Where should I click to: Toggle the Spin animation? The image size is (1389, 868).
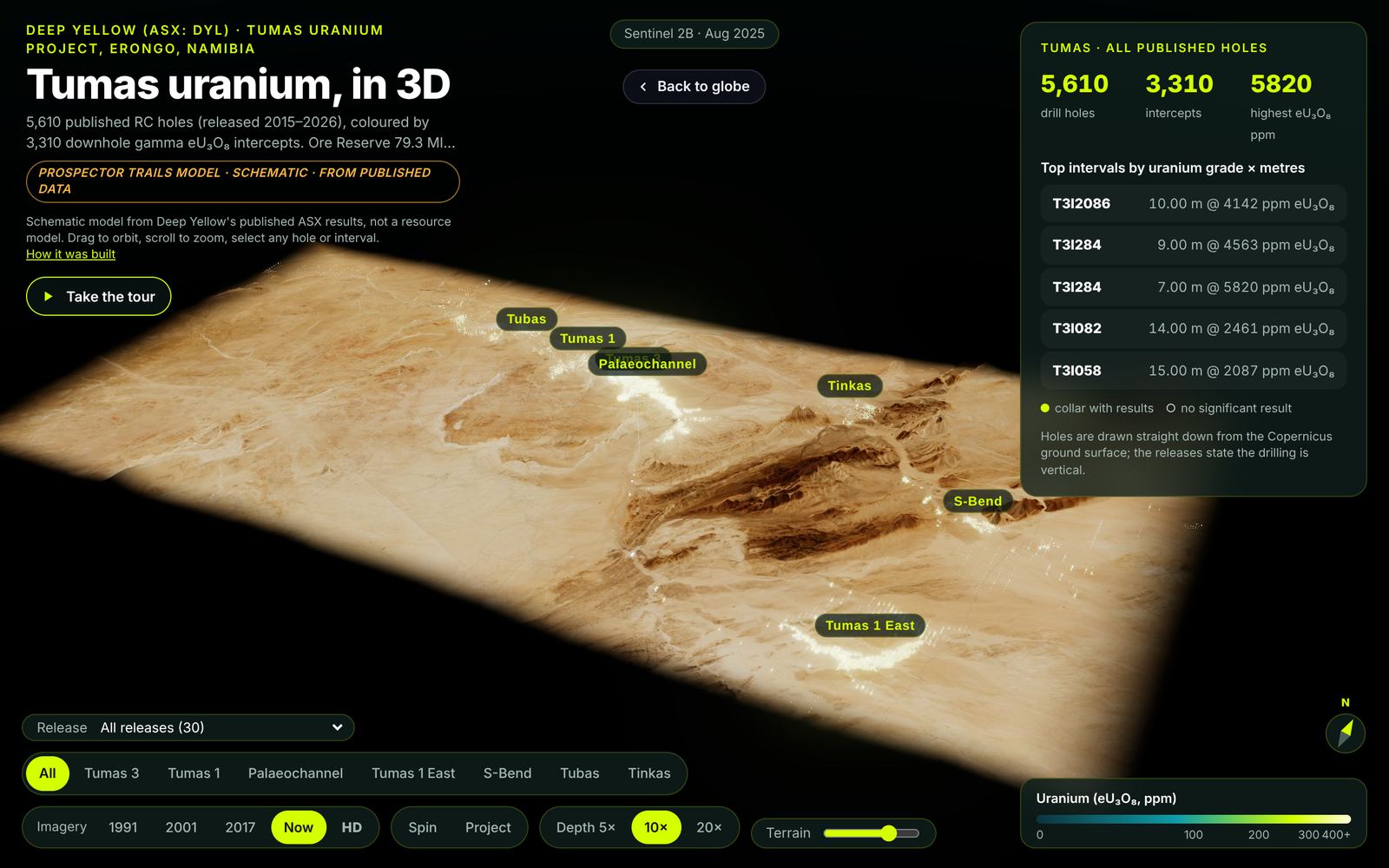click(422, 827)
